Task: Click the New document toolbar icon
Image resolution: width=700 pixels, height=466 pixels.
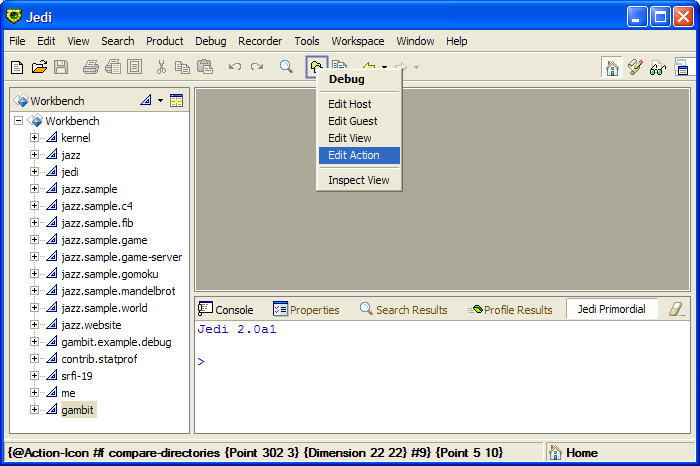Action: pyautogui.click(x=17, y=67)
